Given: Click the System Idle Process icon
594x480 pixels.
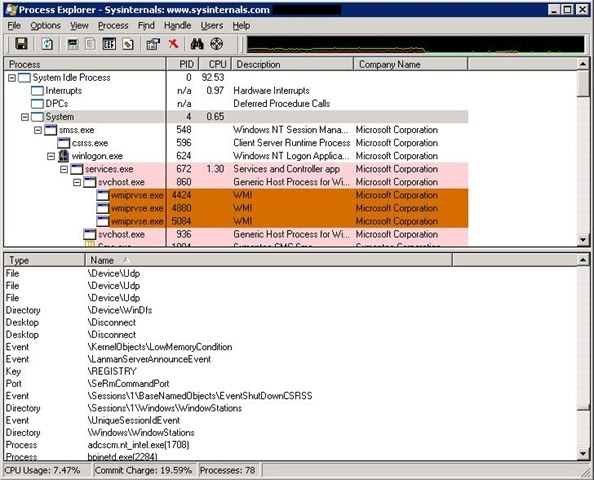Looking at the screenshot, I should [x=24, y=78].
